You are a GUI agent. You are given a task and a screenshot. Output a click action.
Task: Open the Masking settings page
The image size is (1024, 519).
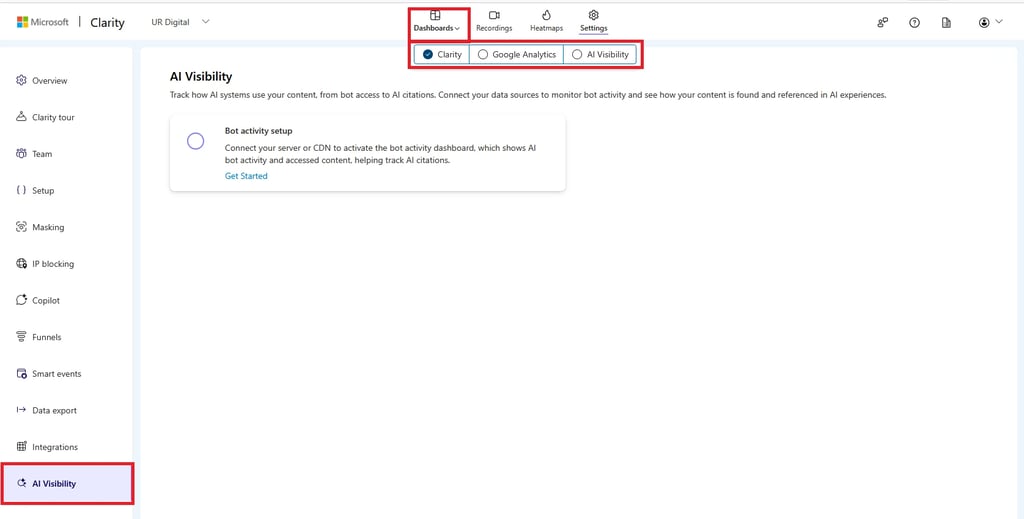pos(48,227)
